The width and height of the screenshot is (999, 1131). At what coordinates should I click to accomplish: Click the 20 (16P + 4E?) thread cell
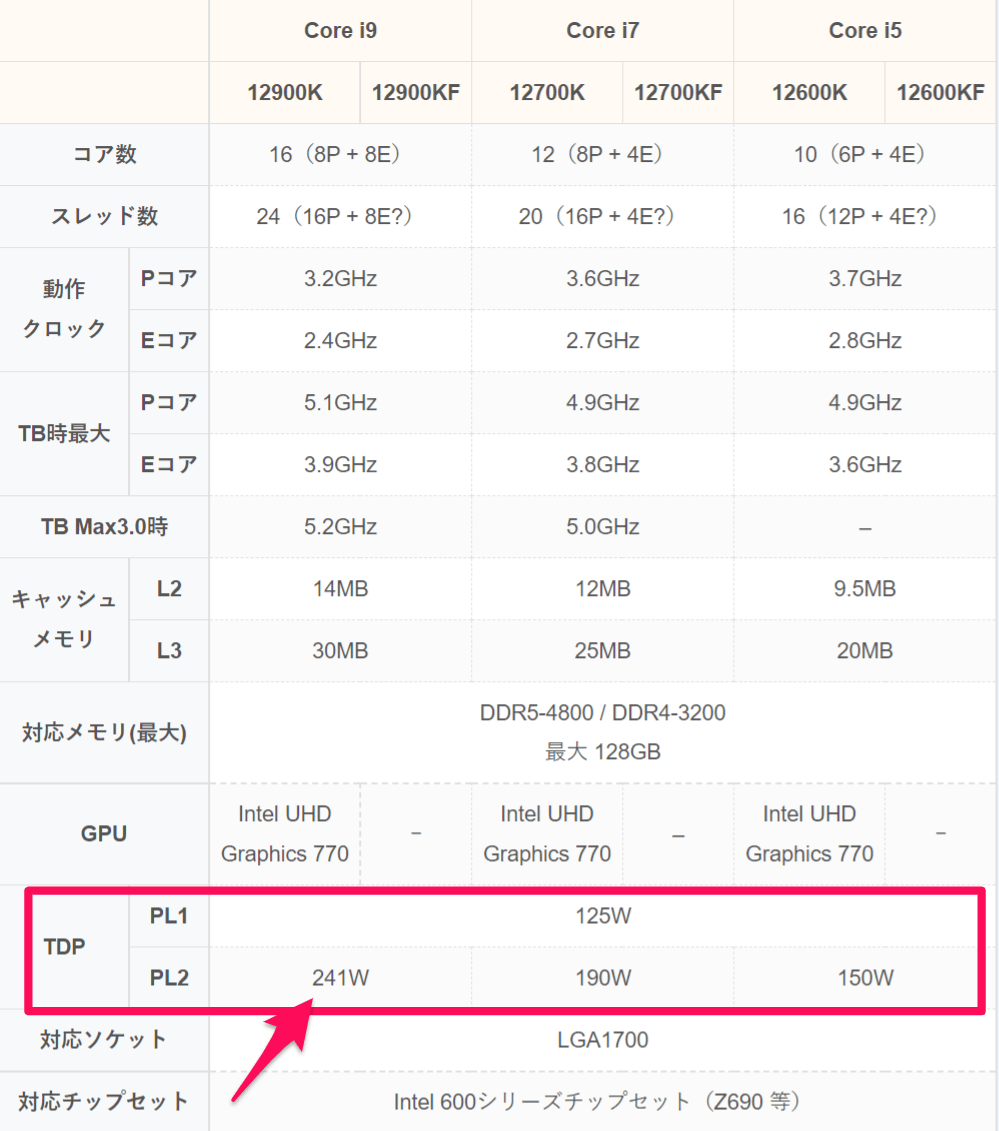602,216
